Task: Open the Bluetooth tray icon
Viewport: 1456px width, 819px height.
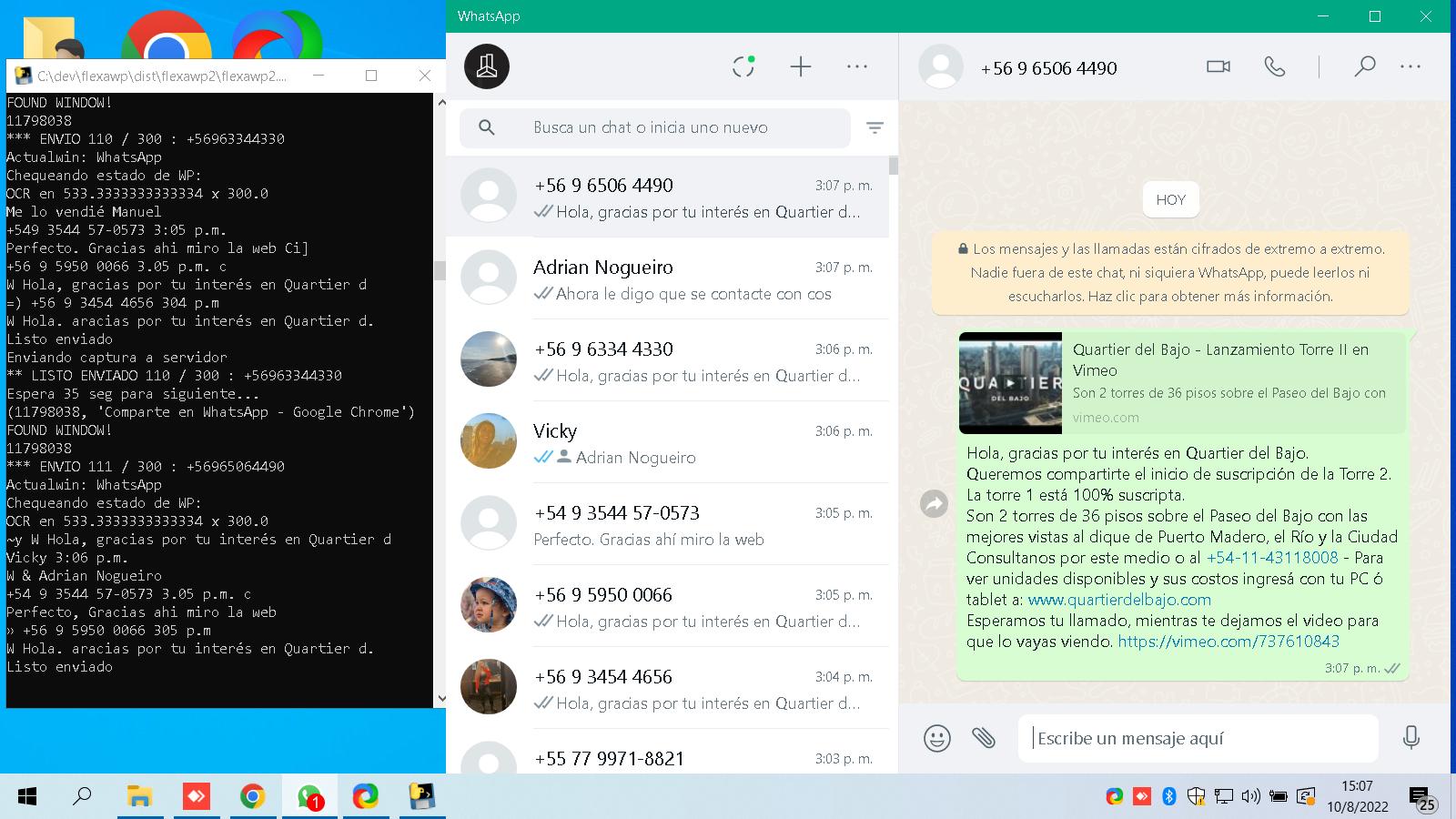Action: (x=1169, y=797)
